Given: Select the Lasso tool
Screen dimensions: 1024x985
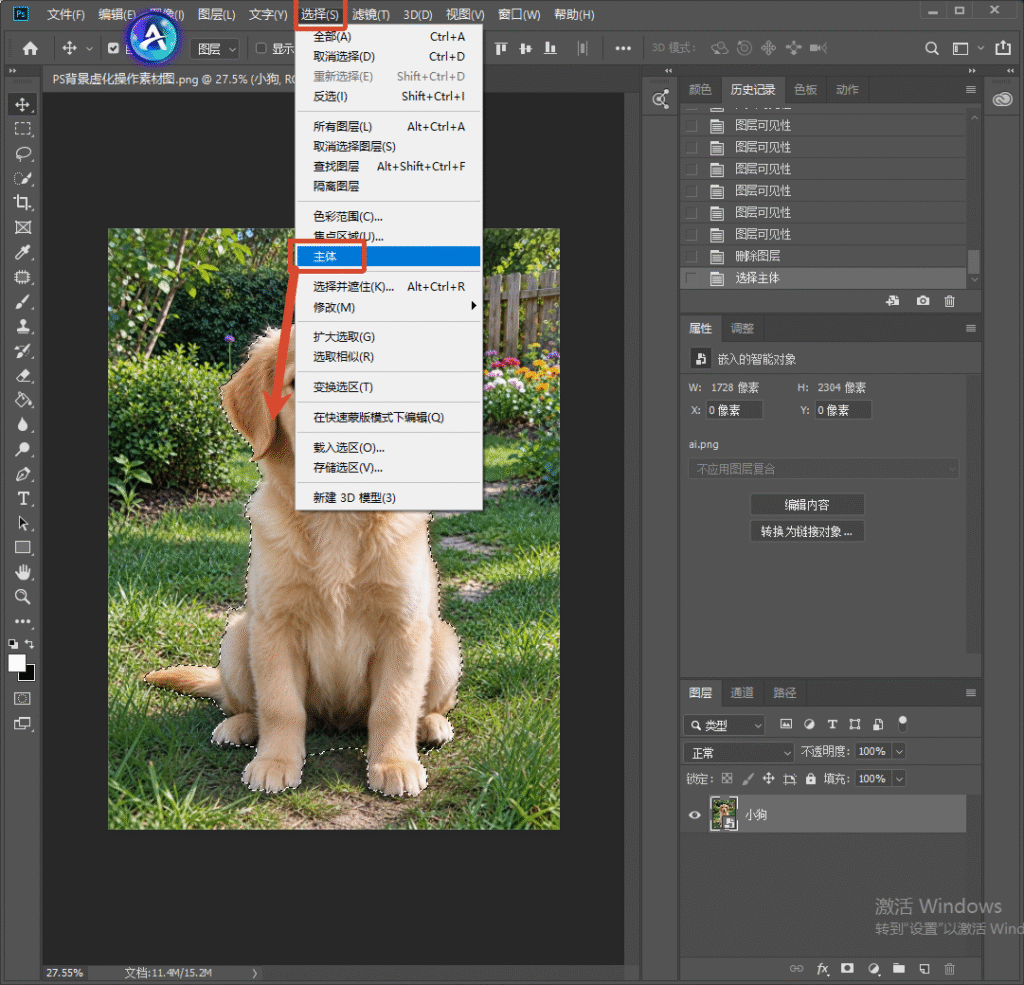Looking at the screenshot, I should click(x=23, y=153).
